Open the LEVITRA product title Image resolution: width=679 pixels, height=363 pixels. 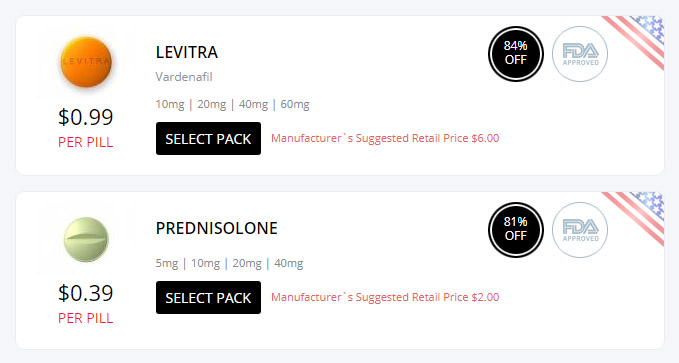click(187, 52)
